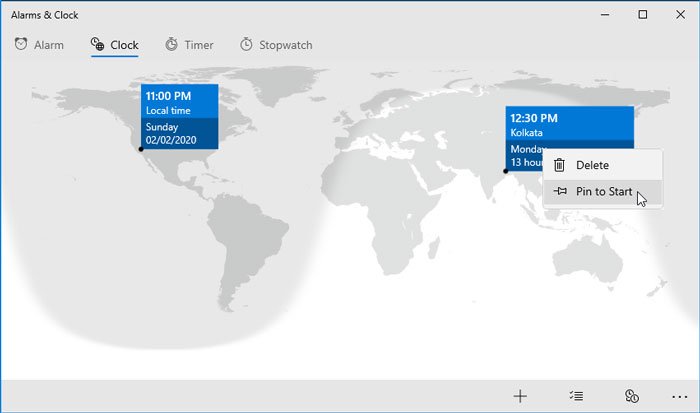Click the Sunday 02/02/2020 date text
Viewport: 700px width, 413px height.
(171, 133)
